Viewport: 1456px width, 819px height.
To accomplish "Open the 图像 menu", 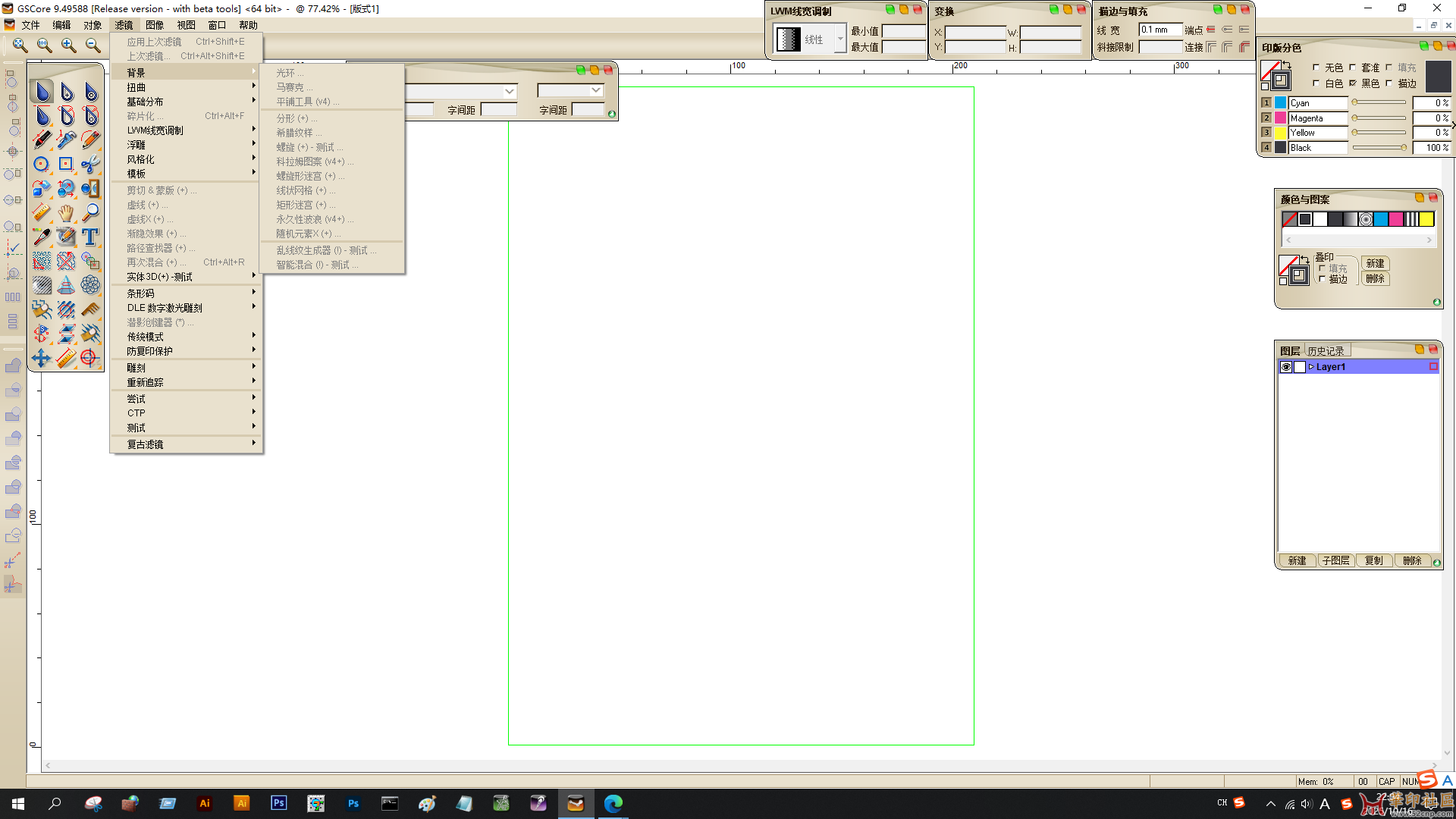I will [x=155, y=25].
